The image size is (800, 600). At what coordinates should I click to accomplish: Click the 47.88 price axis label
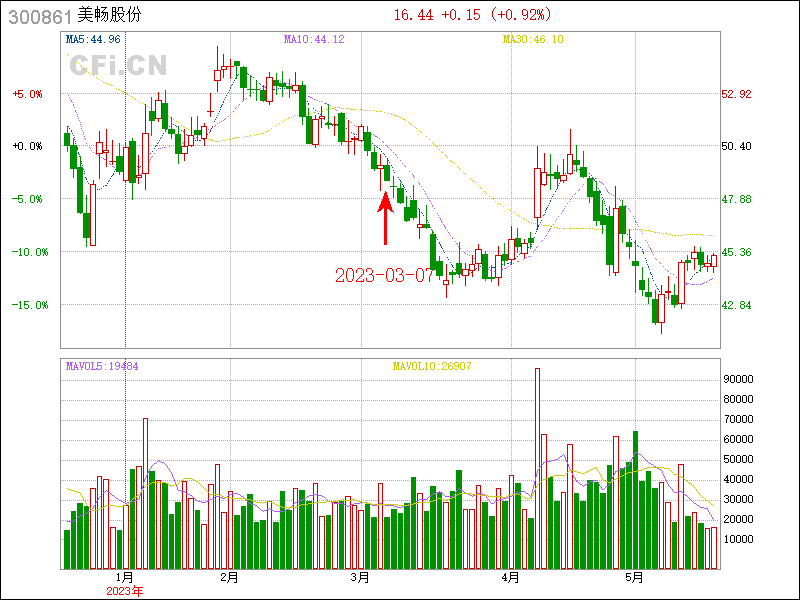737,199
